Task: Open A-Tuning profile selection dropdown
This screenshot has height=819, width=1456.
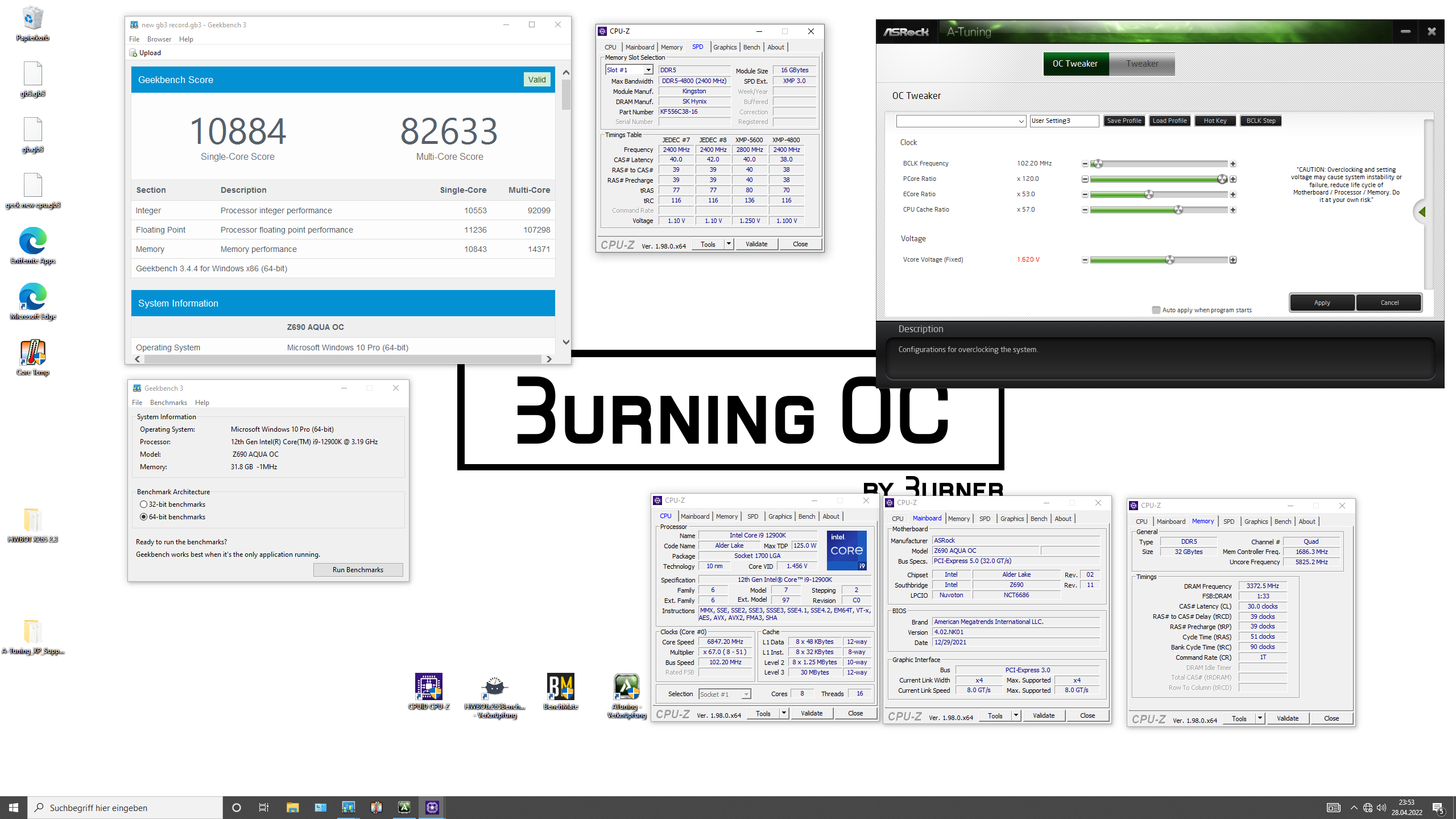Action: click(961, 121)
